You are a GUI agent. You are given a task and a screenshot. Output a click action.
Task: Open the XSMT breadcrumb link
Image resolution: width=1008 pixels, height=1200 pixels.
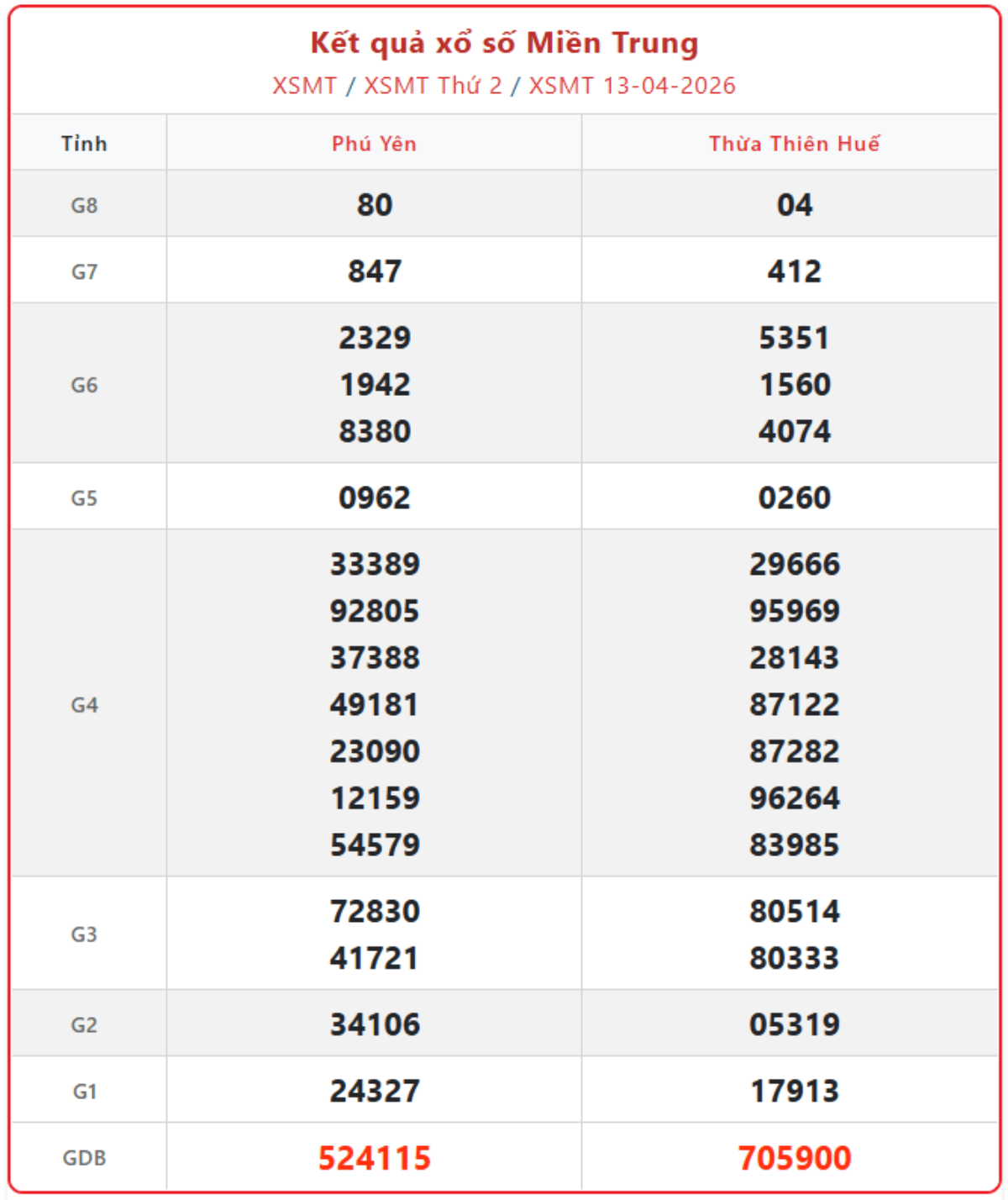[x=304, y=86]
